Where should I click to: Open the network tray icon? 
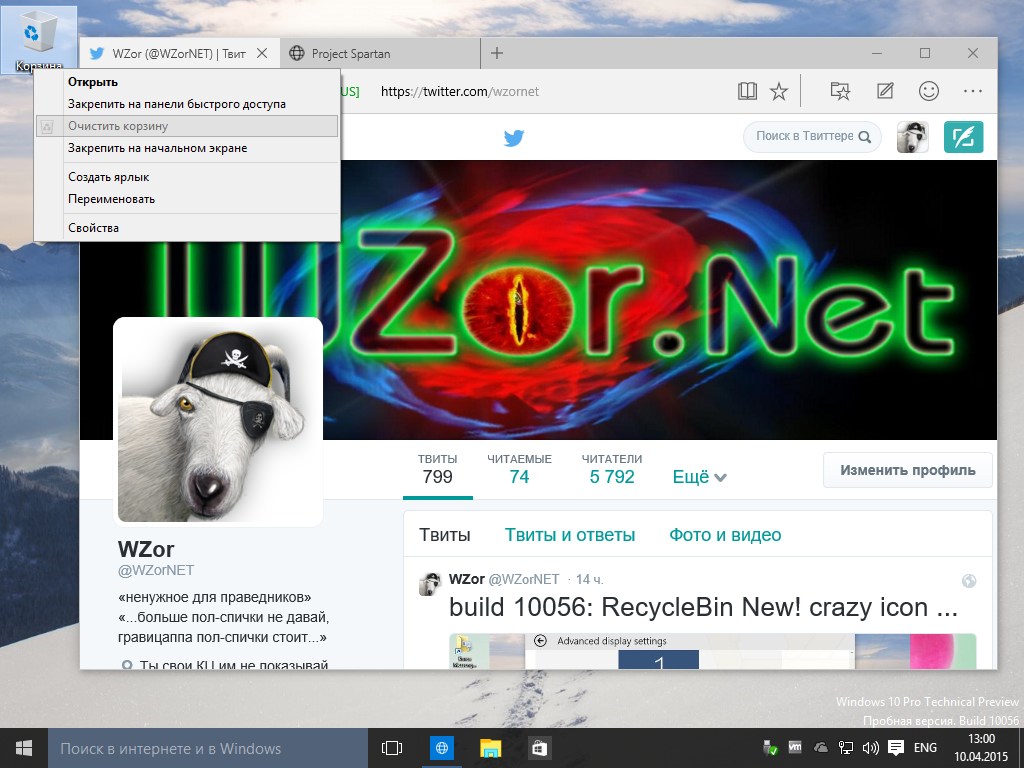pos(846,748)
